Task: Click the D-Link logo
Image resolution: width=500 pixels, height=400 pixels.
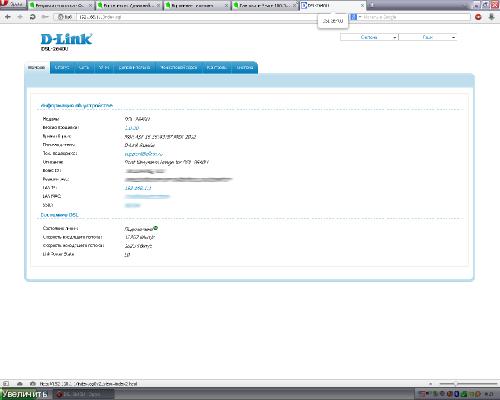Action: [x=66, y=39]
